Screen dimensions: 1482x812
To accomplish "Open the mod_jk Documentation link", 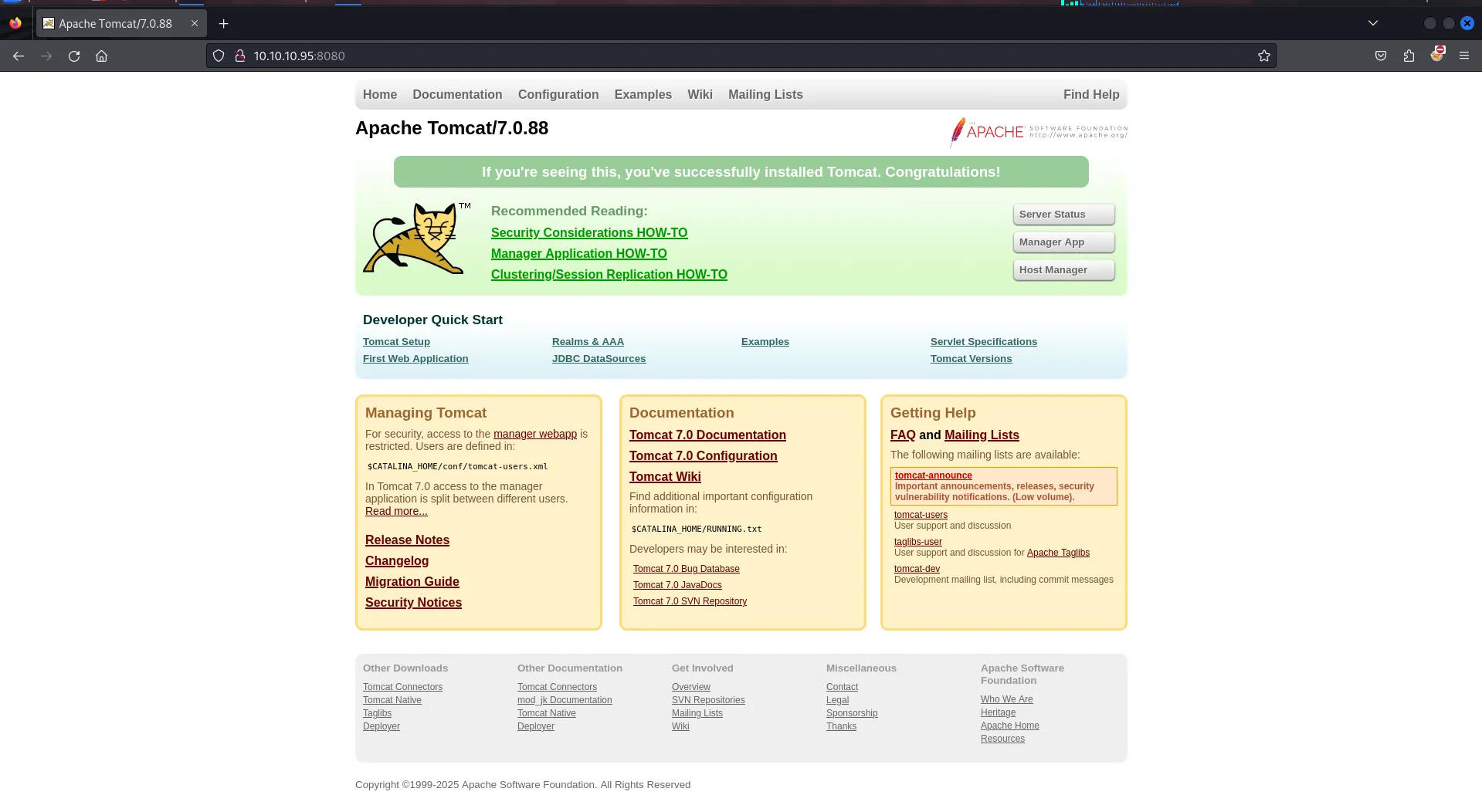I will coord(565,700).
